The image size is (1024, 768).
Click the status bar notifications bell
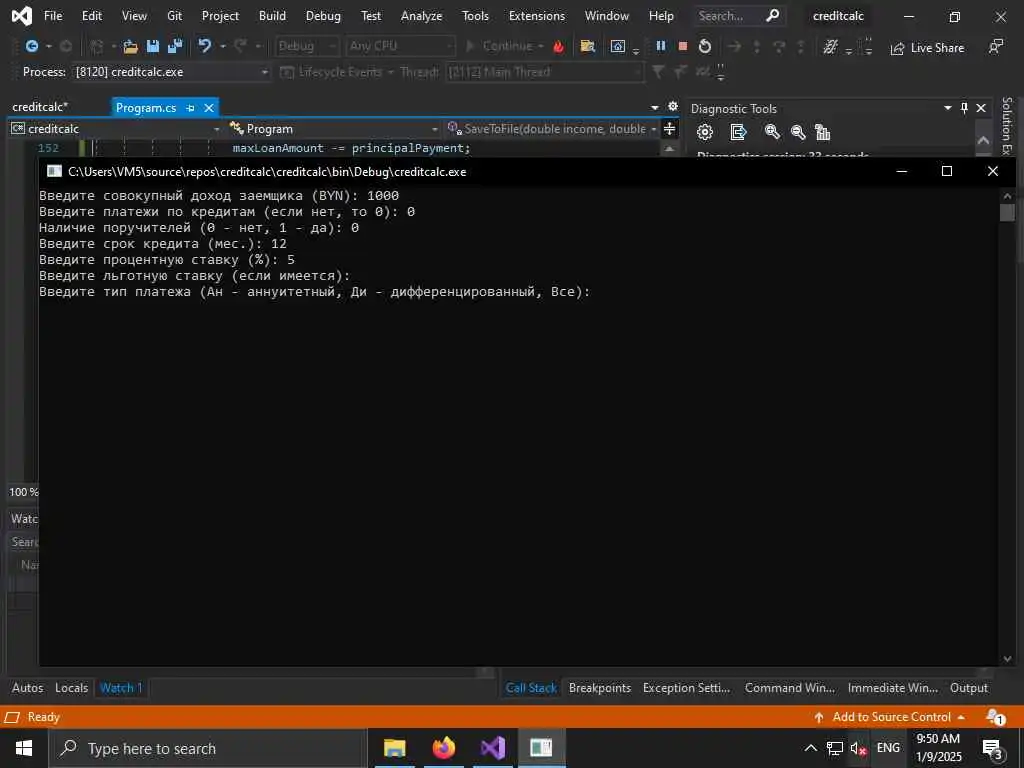tap(995, 717)
